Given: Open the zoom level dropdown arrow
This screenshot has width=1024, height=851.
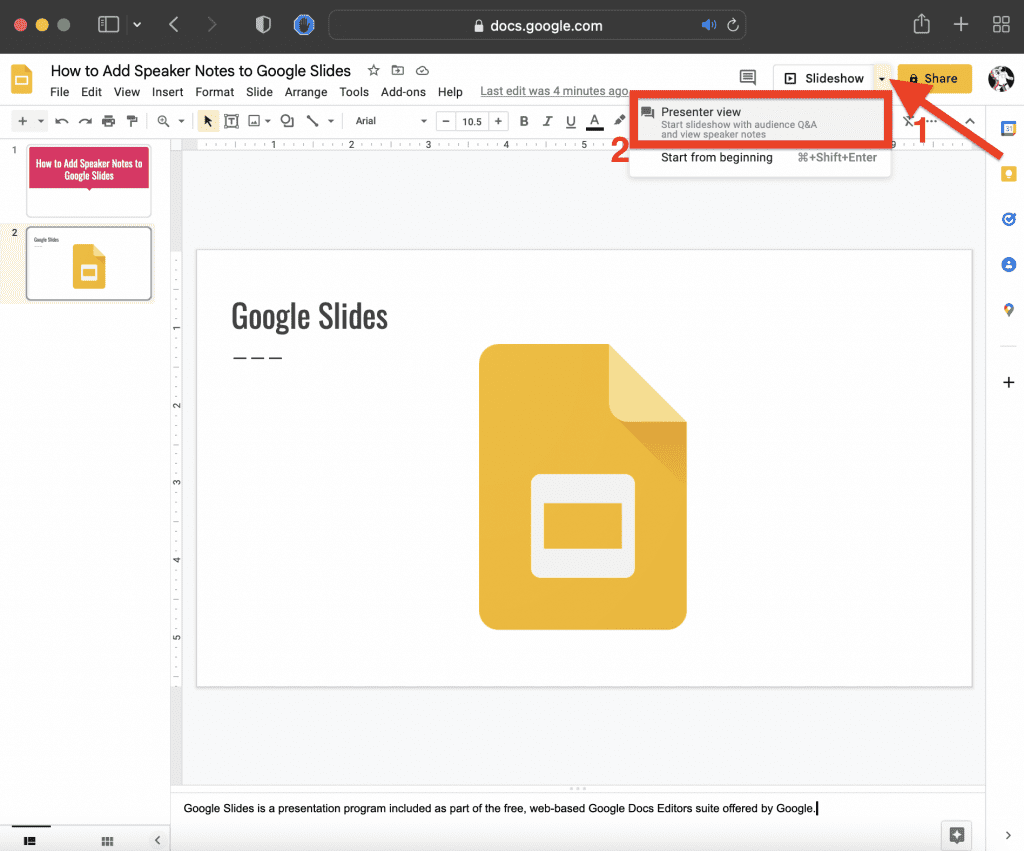Looking at the screenshot, I should 182,121.
